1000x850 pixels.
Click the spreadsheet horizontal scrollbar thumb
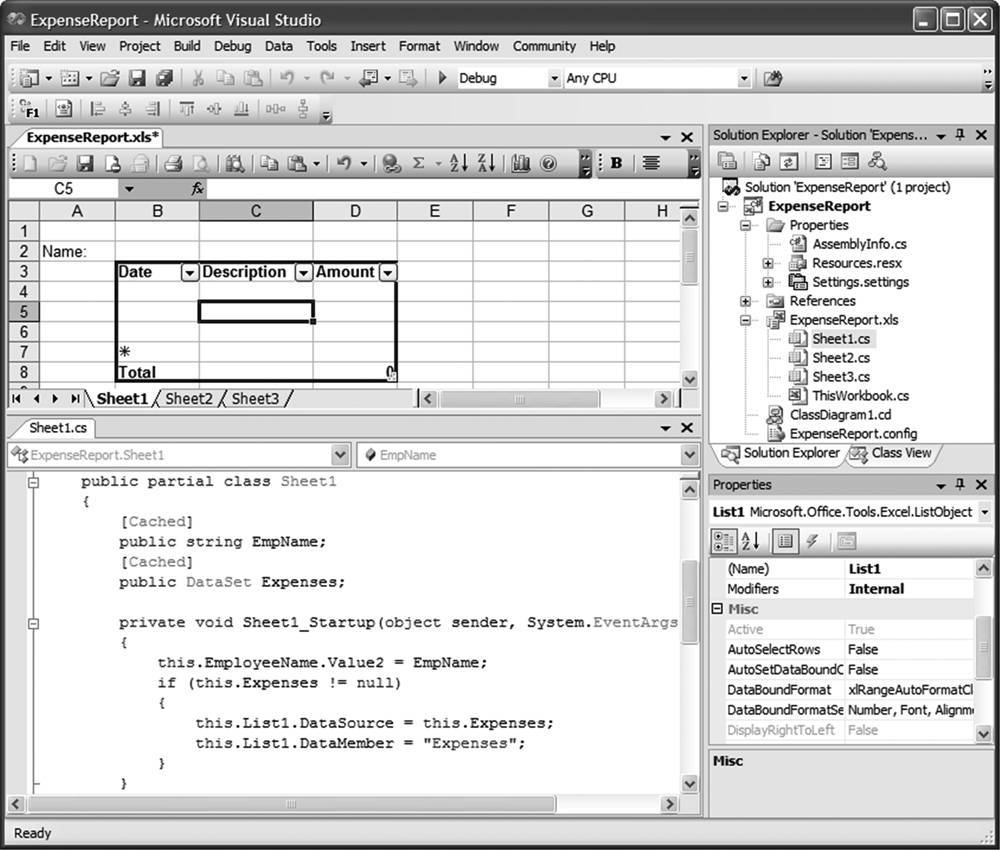[x=519, y=399]
